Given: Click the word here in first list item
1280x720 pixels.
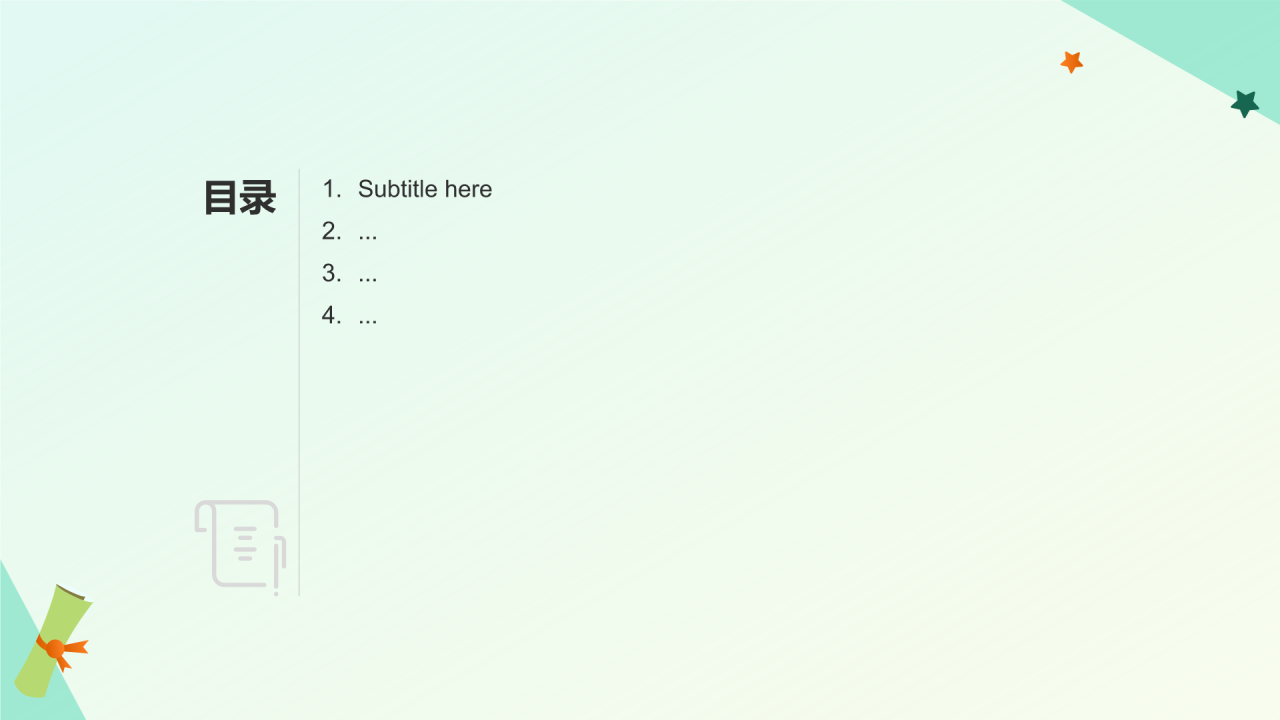Looking at the screenshot, I should 469,189.
